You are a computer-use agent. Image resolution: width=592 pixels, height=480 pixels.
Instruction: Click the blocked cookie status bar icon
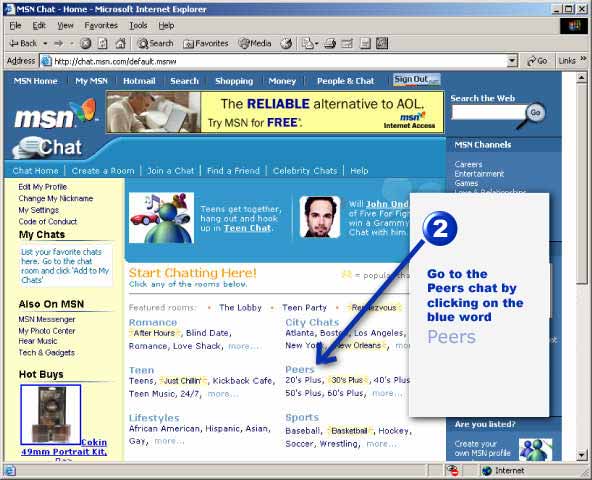[x=453, y=471]
